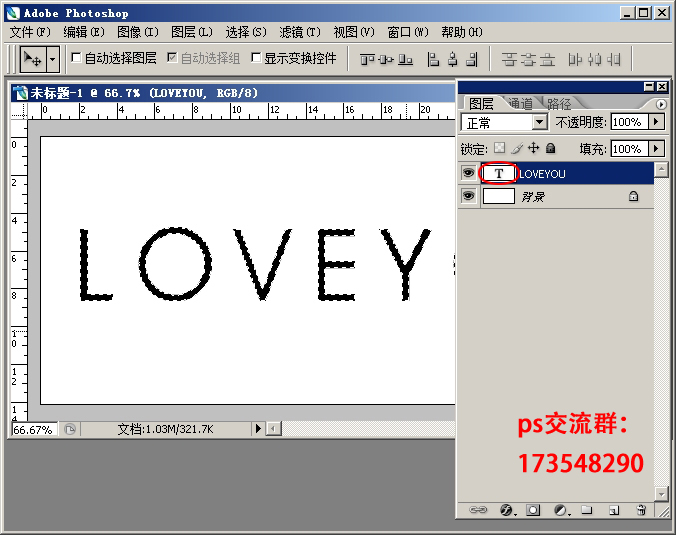Click the layers panel scroll up arrow
The image size is (676, 535).
tap(661, 170)
